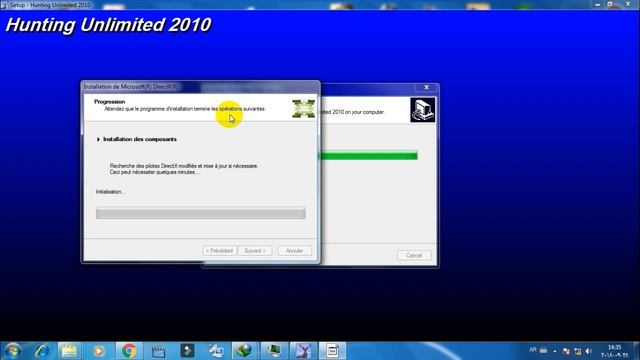Launch Internet Explorer from the taskbar

coord(42,351)
